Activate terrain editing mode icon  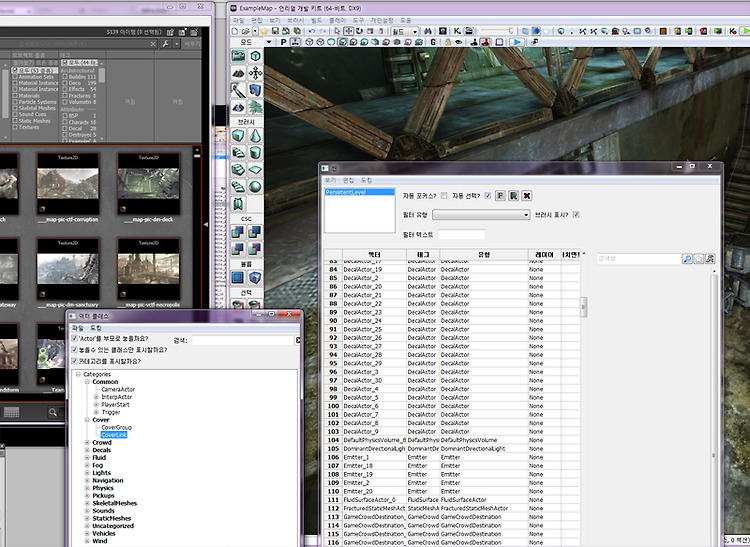coord(238,73)
